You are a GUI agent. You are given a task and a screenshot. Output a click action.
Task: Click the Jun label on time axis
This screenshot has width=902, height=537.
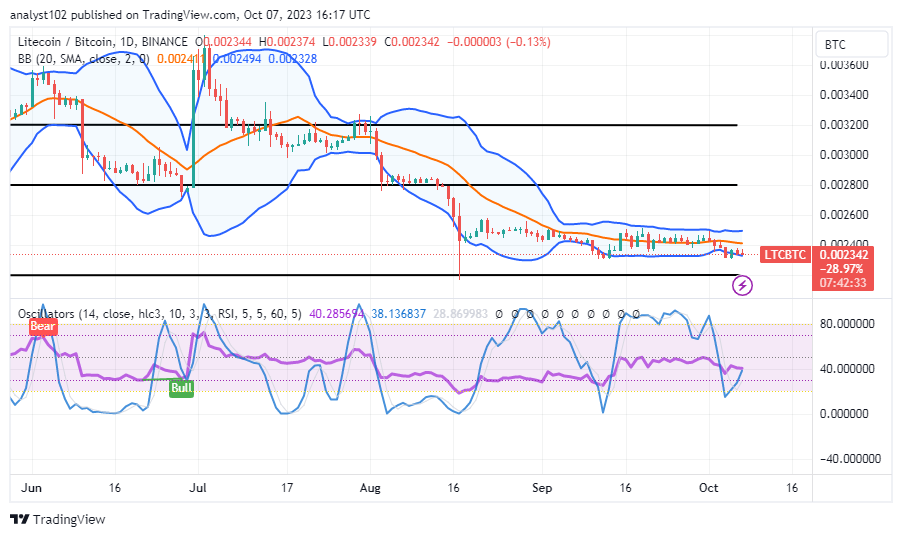pos(31,488)
